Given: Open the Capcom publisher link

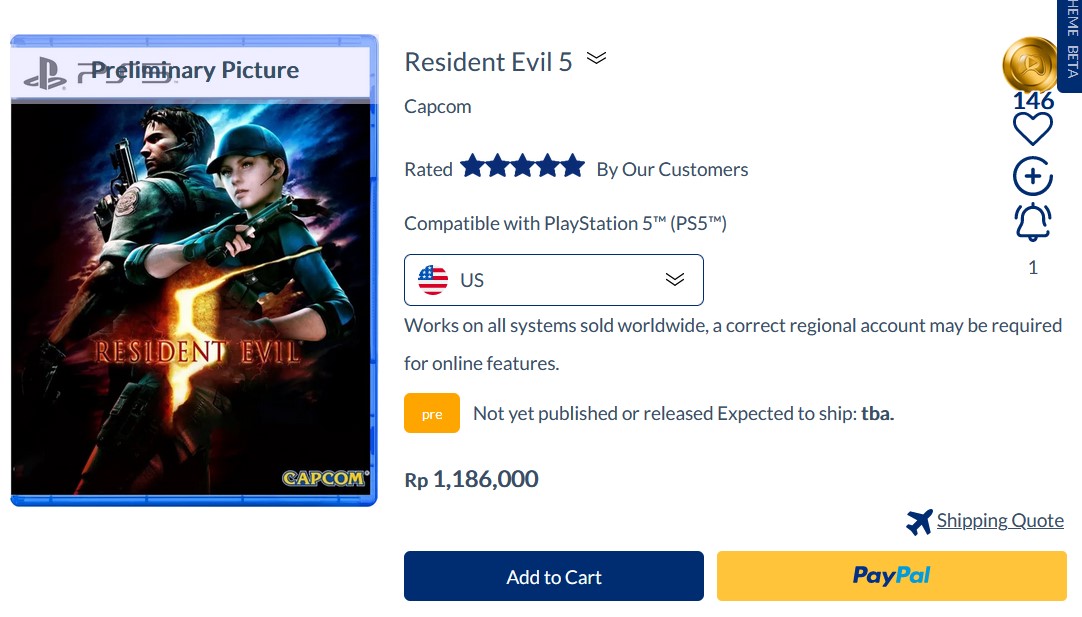Looking at the screenshot, I should coord(437,107).
